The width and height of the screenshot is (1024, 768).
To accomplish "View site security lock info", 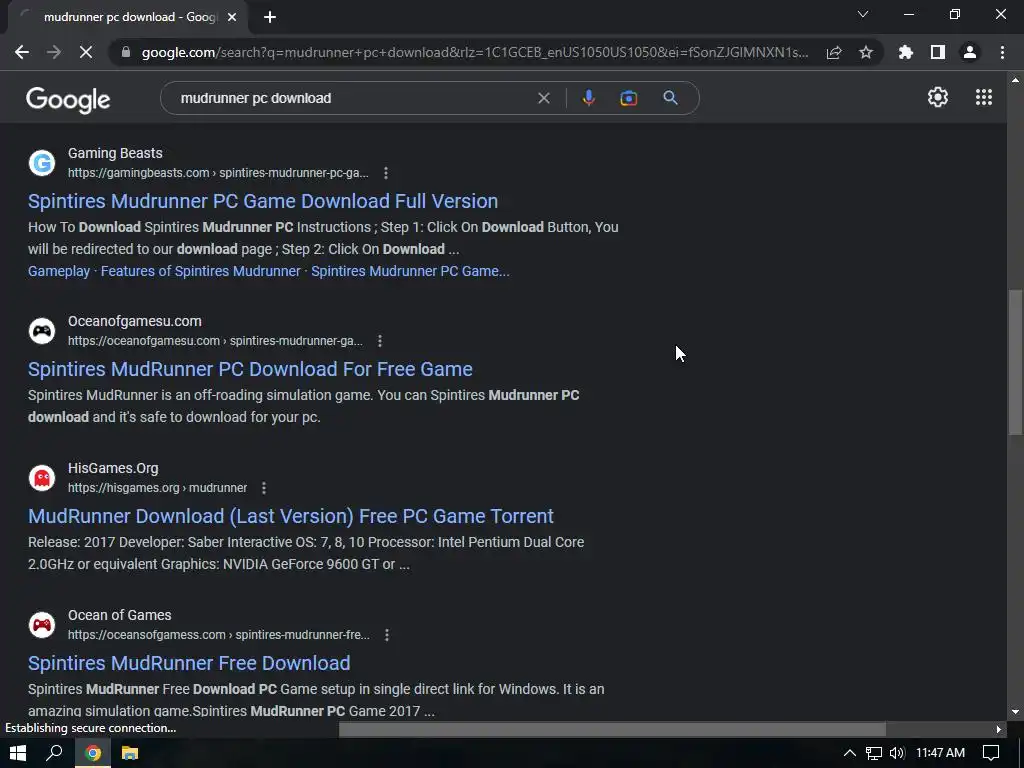I will (125, 52).
